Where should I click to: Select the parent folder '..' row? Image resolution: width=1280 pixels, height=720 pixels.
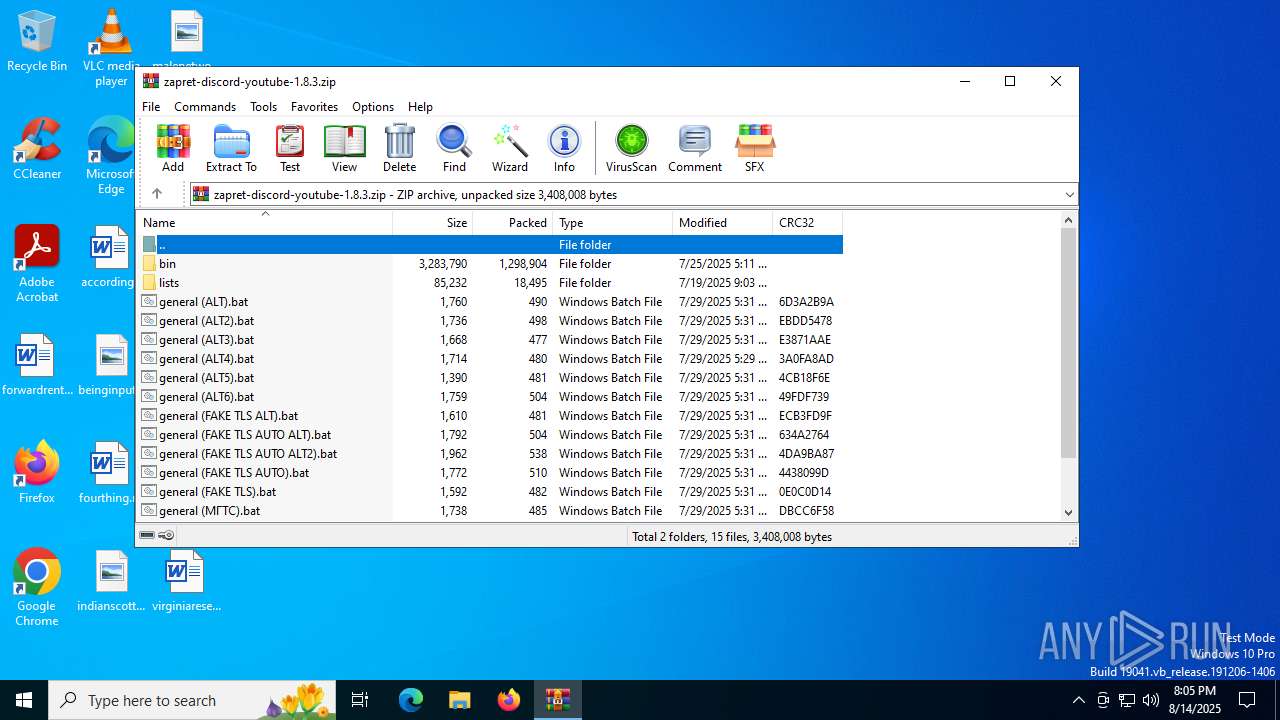(490, 245)
